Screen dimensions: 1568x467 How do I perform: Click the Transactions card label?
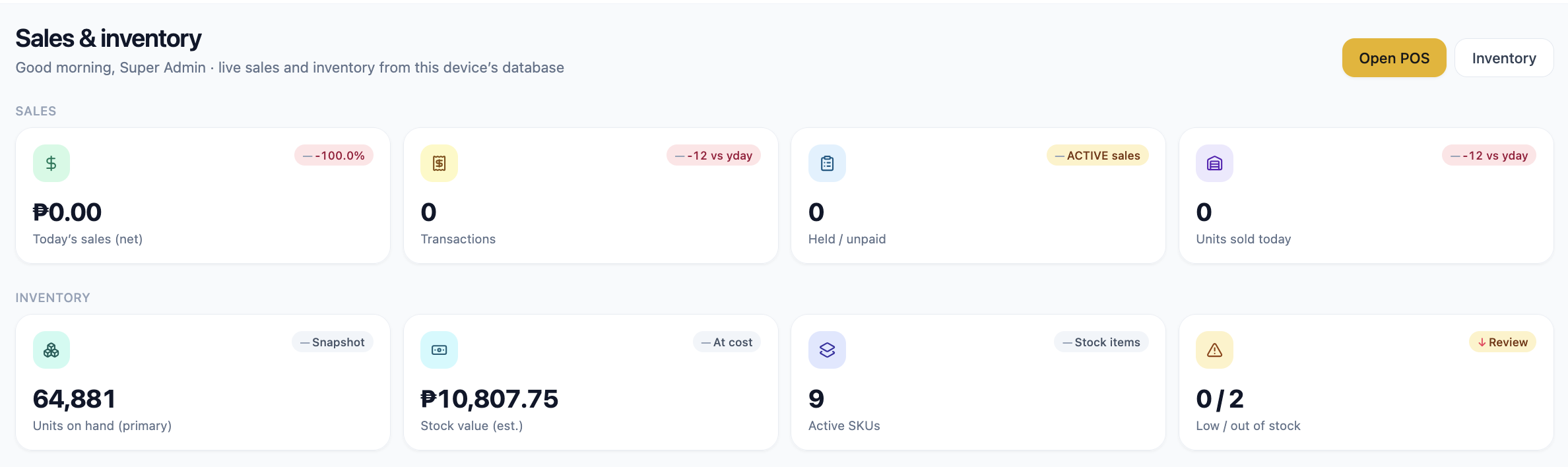458,239
